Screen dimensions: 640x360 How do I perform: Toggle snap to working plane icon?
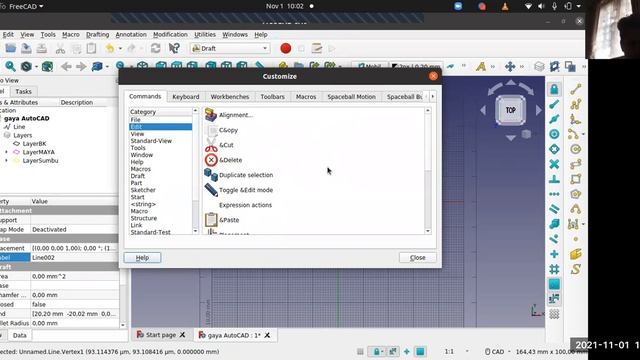tap(554, 284)
